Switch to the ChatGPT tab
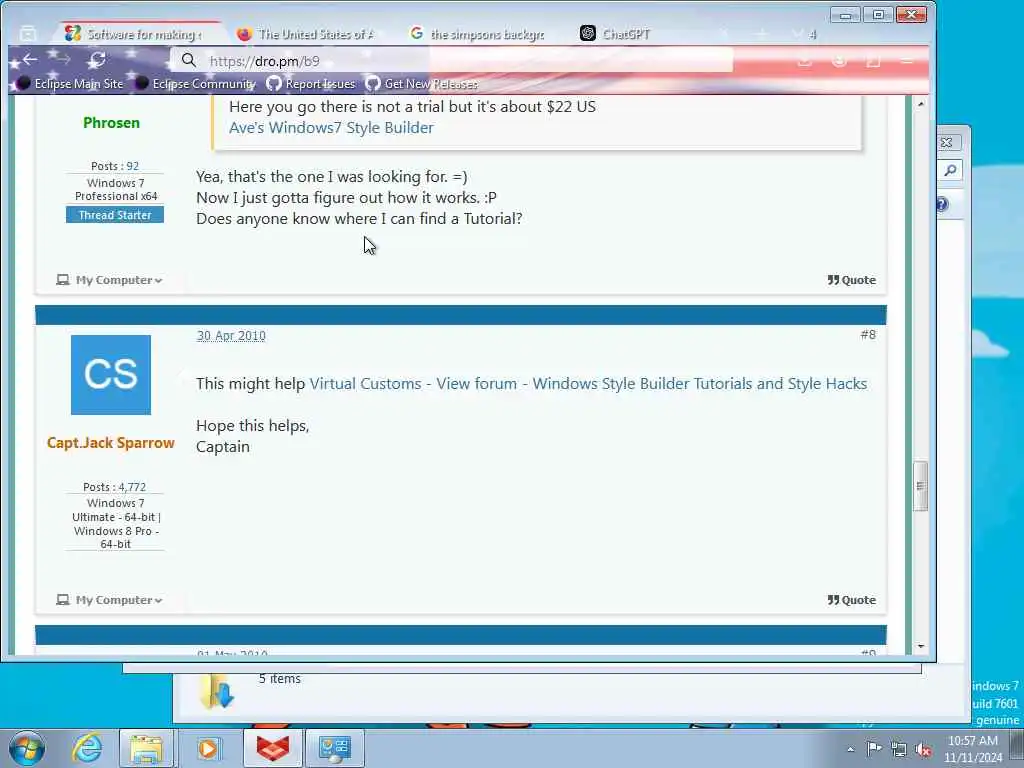Image resolution: width=1024 pixels, height=768 pixels. tap(625, 34)
